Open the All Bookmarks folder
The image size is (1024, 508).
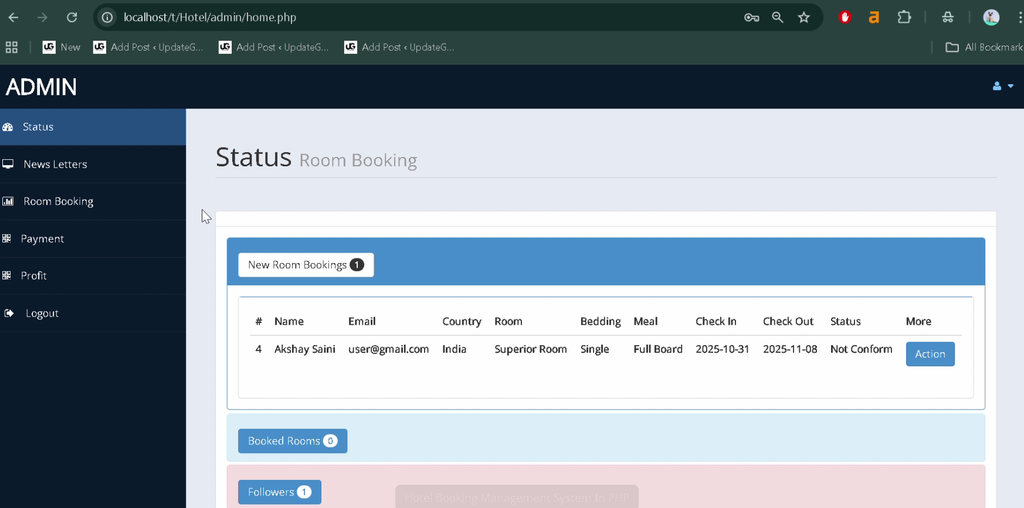984,47
